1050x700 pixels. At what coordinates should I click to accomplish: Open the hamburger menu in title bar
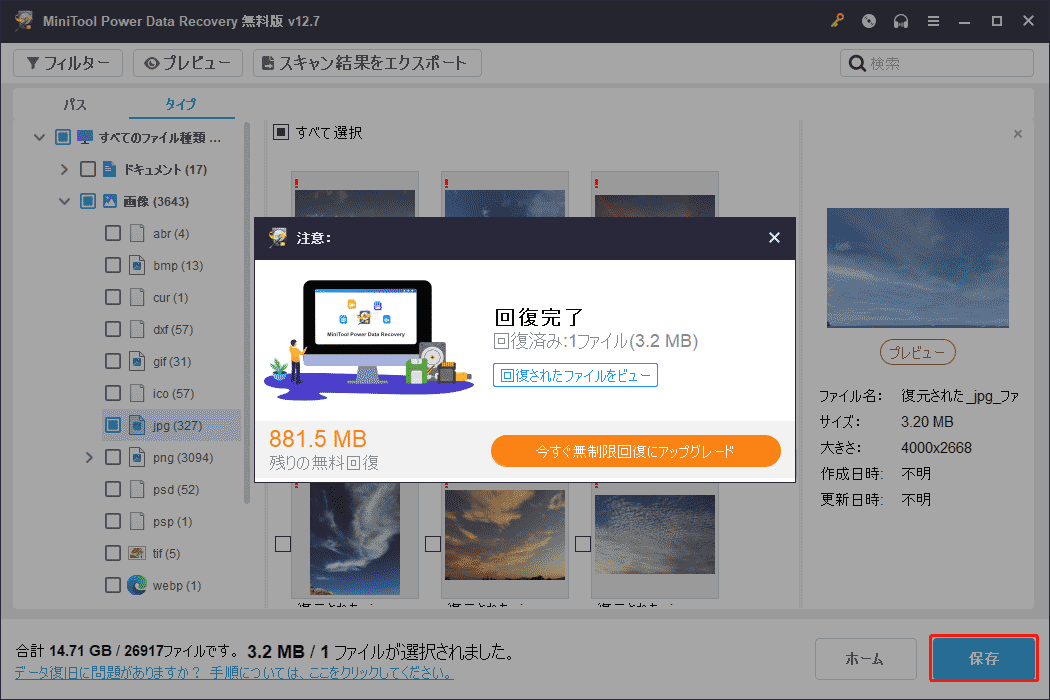[933, 20]
